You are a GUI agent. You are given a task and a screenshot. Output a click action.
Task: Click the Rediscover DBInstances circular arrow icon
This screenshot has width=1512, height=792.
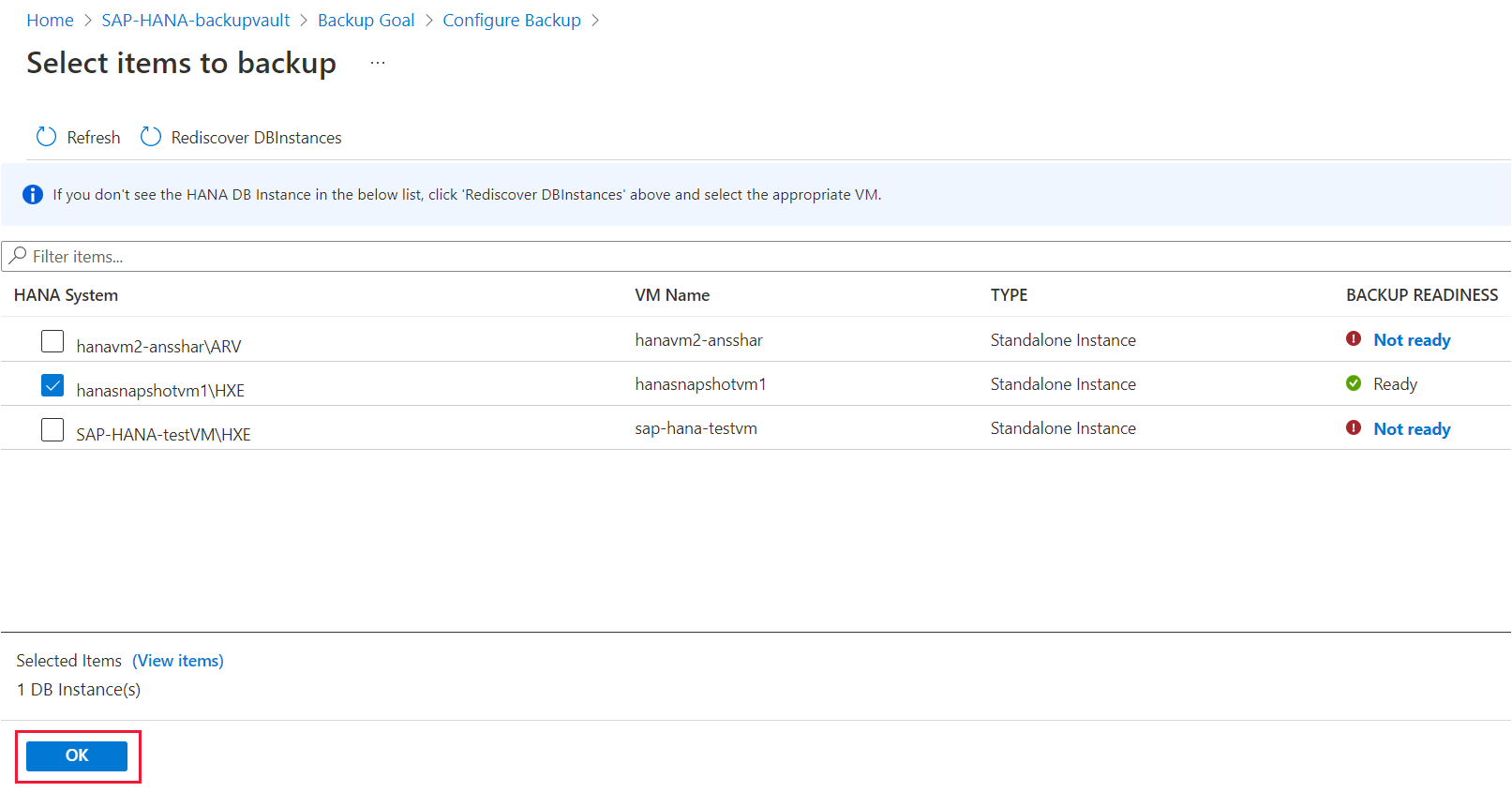(151, 137)
